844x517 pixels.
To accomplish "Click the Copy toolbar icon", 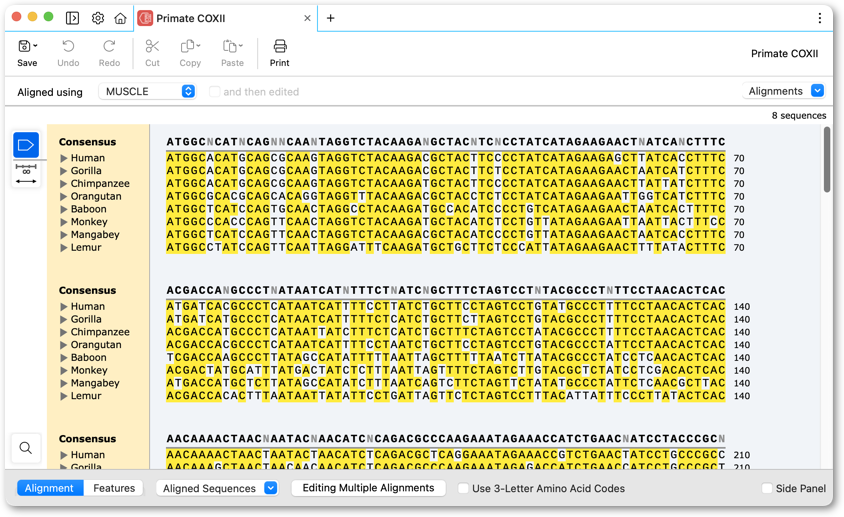I will click(x=187, y=46).
